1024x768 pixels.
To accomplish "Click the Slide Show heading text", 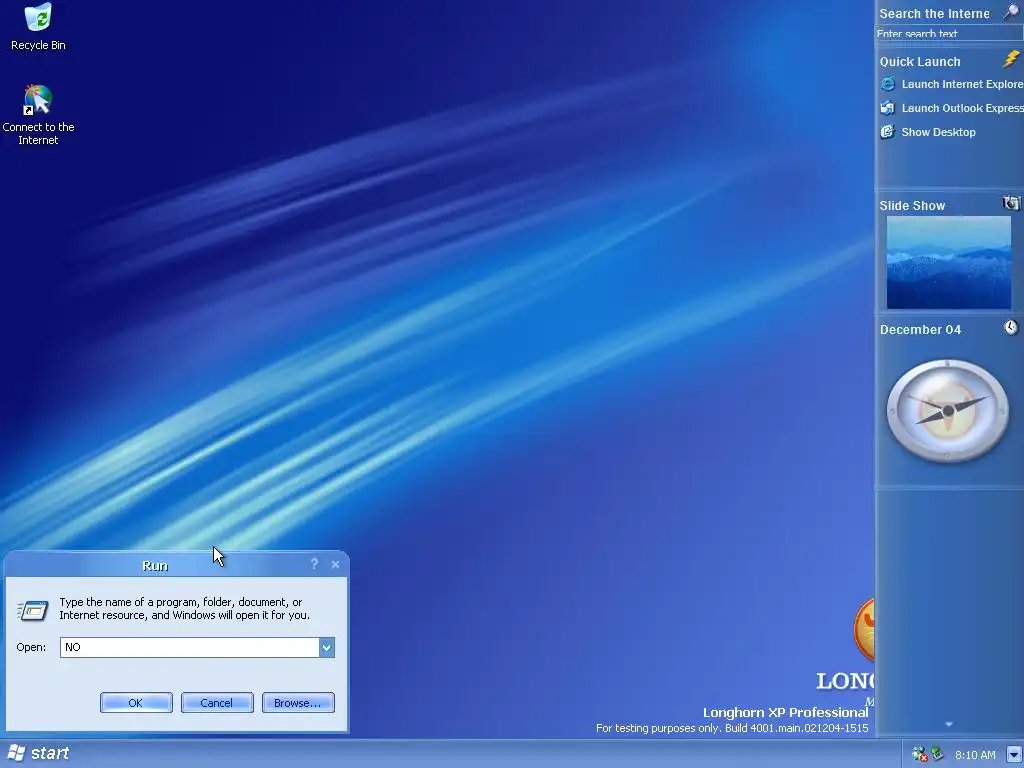I will pos(912,206).
